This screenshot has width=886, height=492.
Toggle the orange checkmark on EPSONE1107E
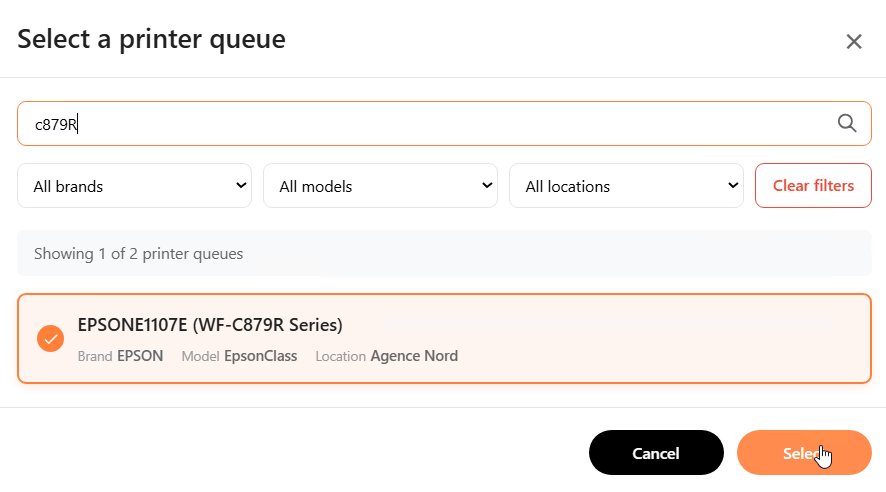click(x=50, y=339)
